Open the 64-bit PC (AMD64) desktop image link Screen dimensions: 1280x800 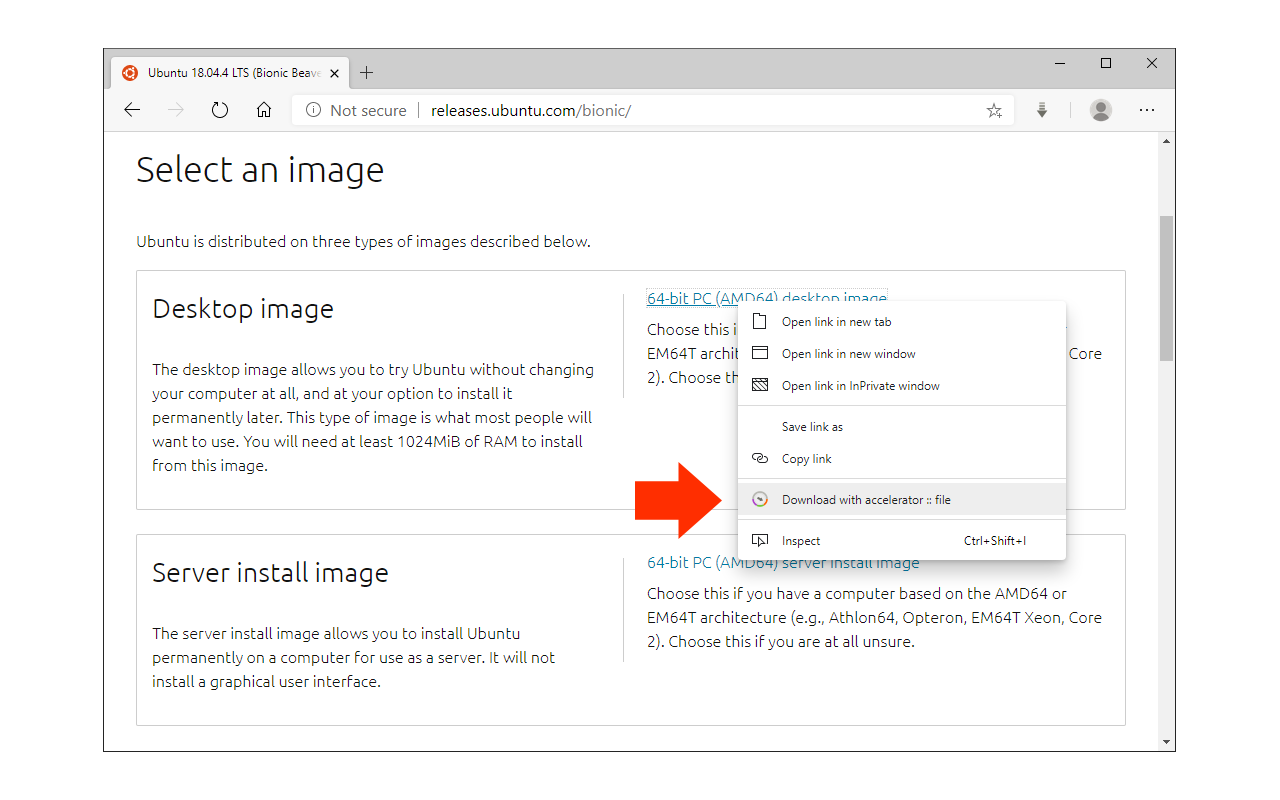(766, 298)
